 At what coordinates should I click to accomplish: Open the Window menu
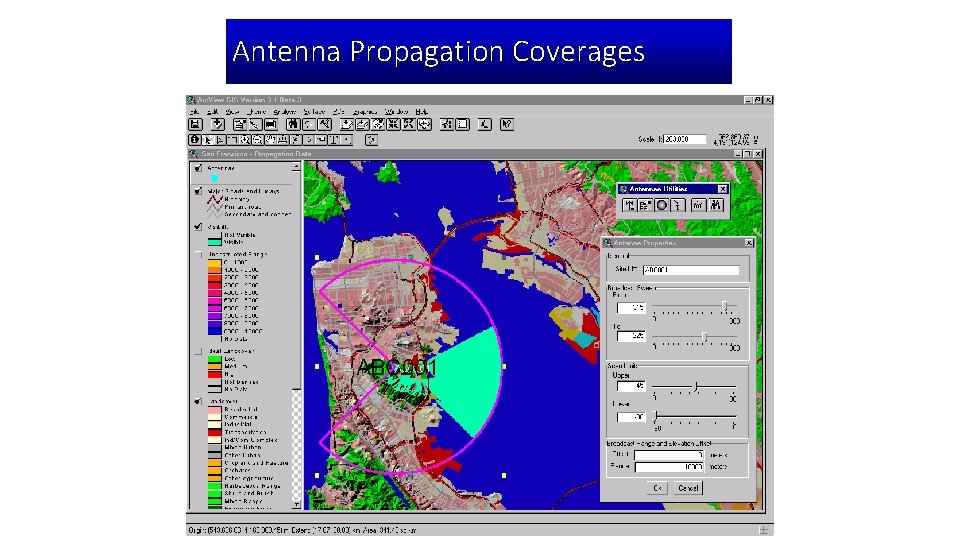397,112
